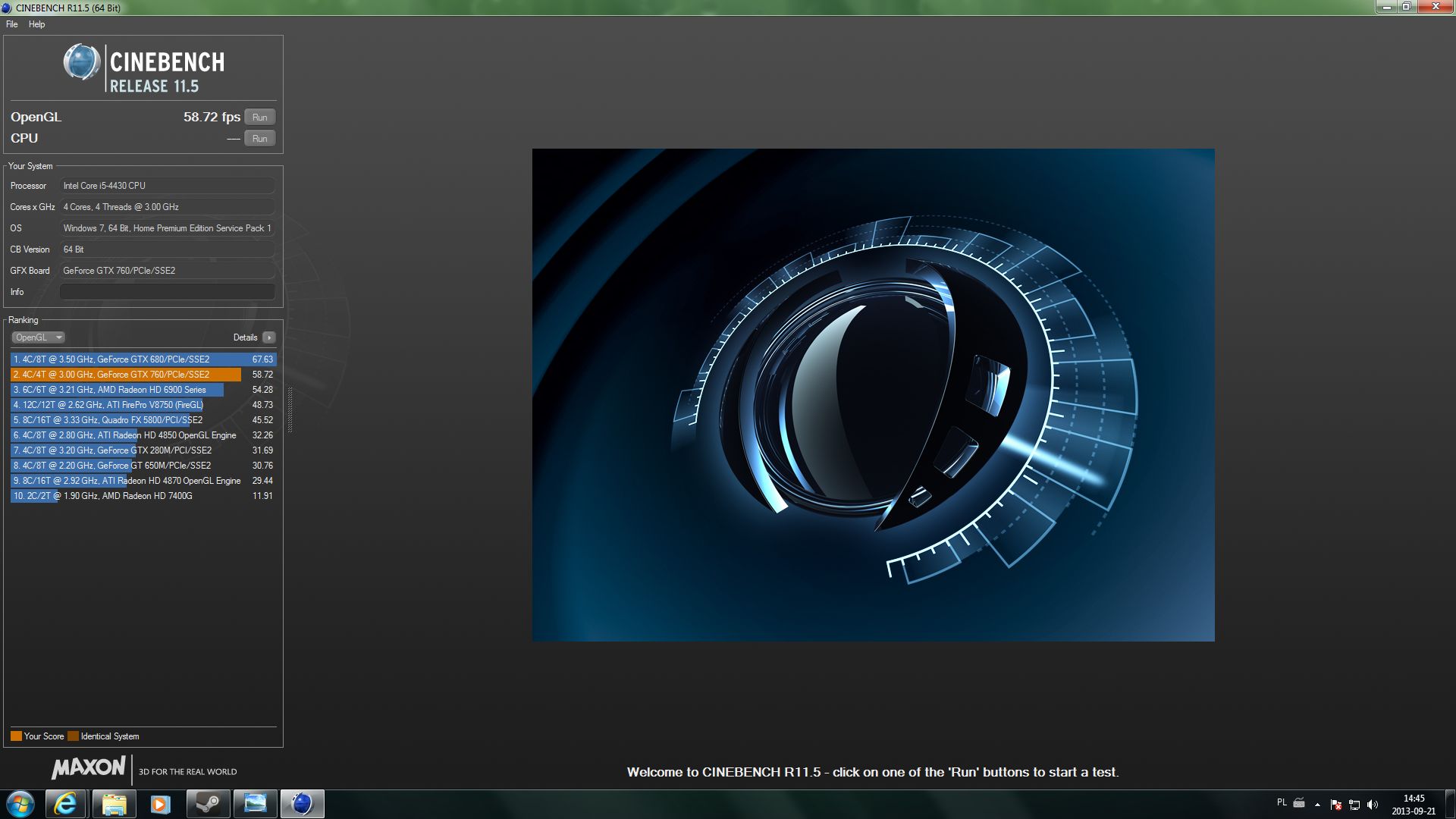Open Windows Explorer folder icon in taskbar
This screenshot has height=819, width=1456.
click(114, 804)
